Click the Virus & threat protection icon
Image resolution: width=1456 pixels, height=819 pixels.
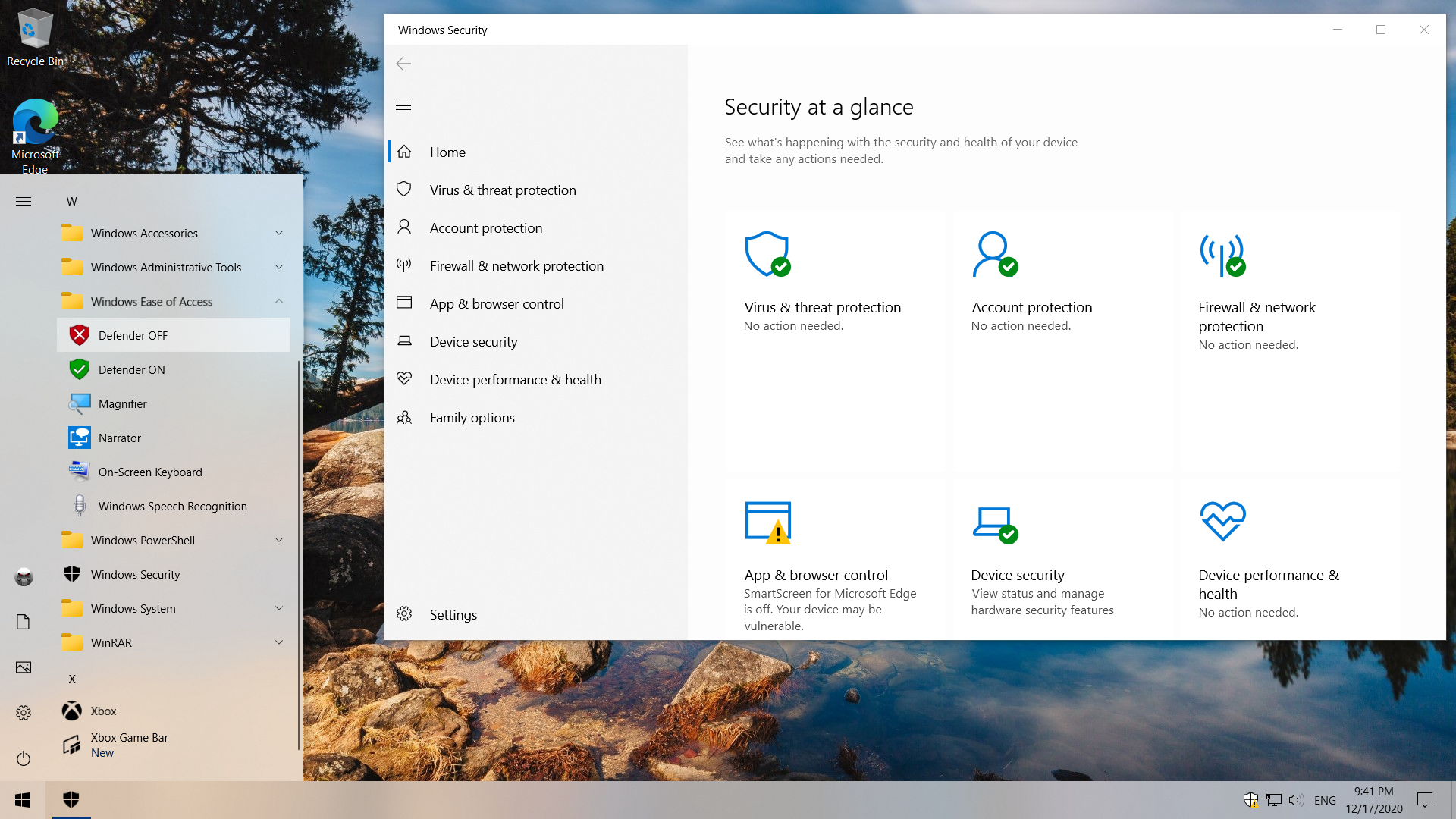click(766, 253)
